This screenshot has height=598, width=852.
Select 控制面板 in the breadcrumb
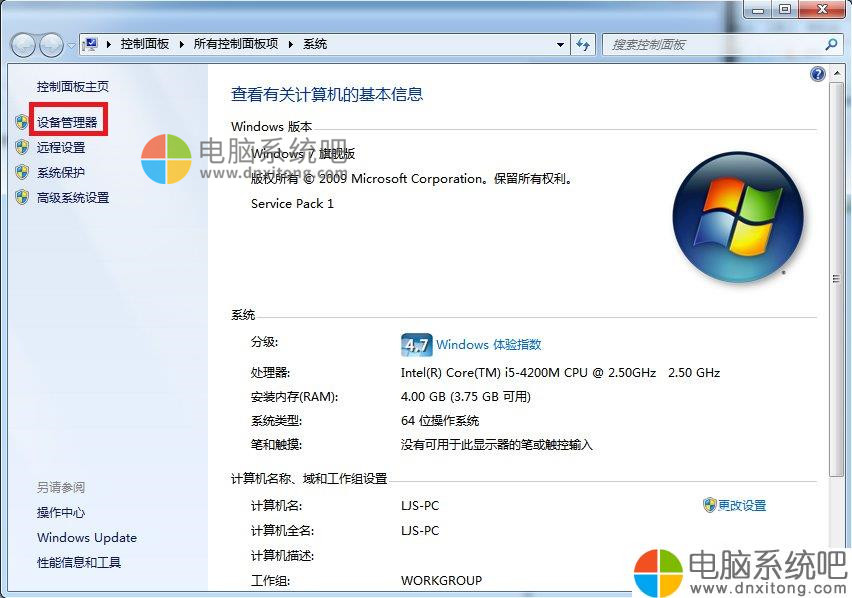(x=145, y=44)
